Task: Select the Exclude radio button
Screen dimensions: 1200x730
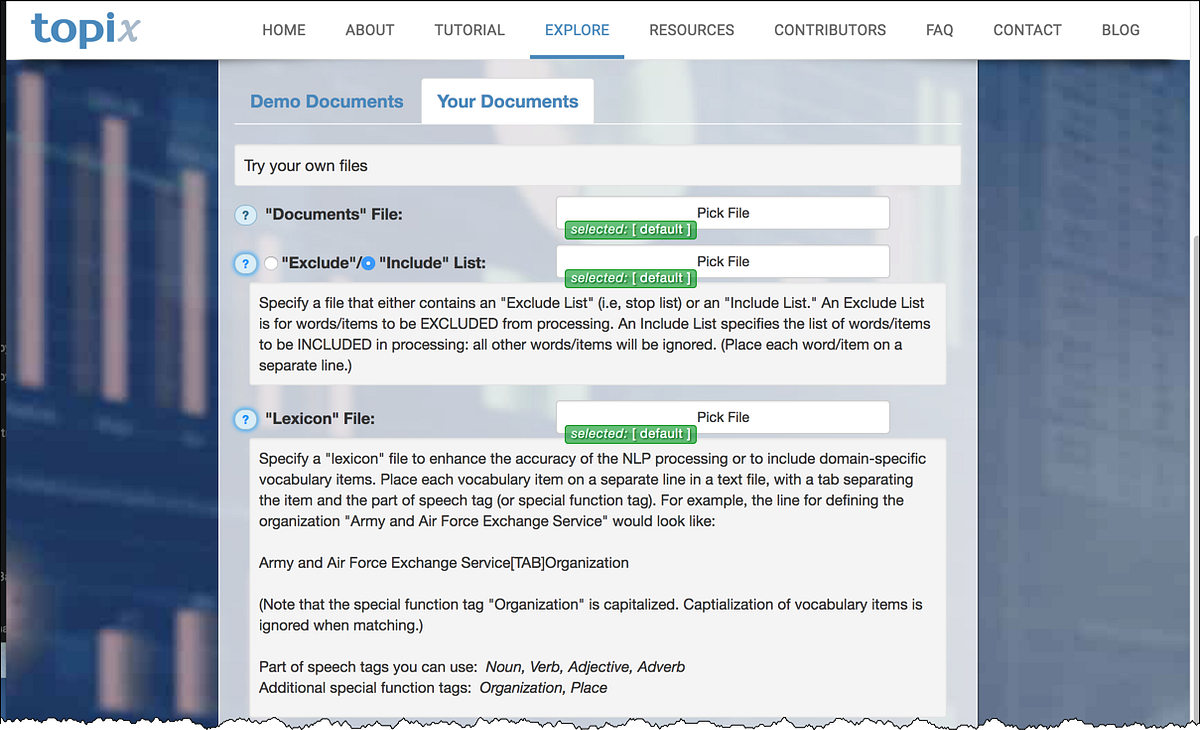Action: 271,262
